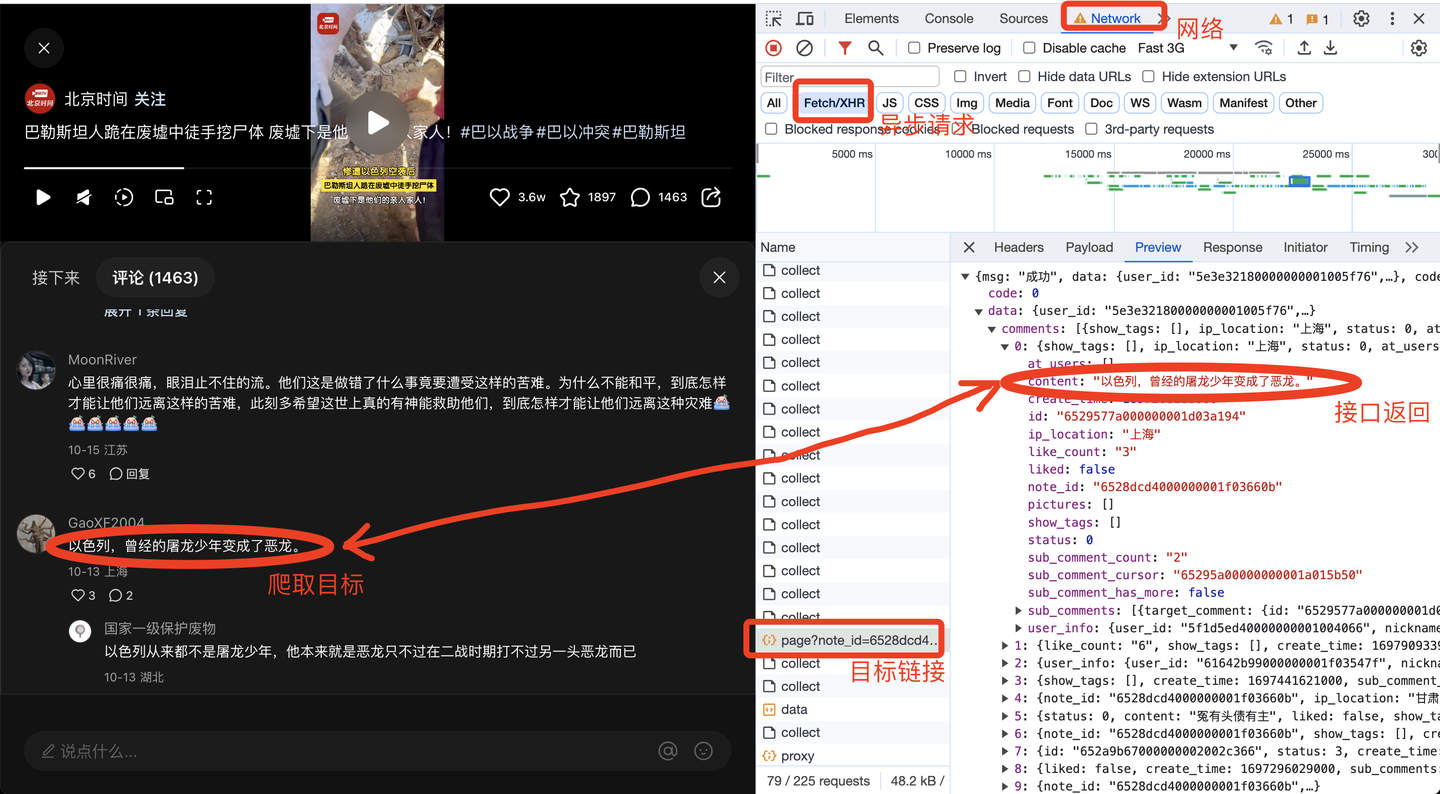Filter requests by Fetch/XHR
The width and height of the screenshot is (1440, 794).
click(834, 103)
